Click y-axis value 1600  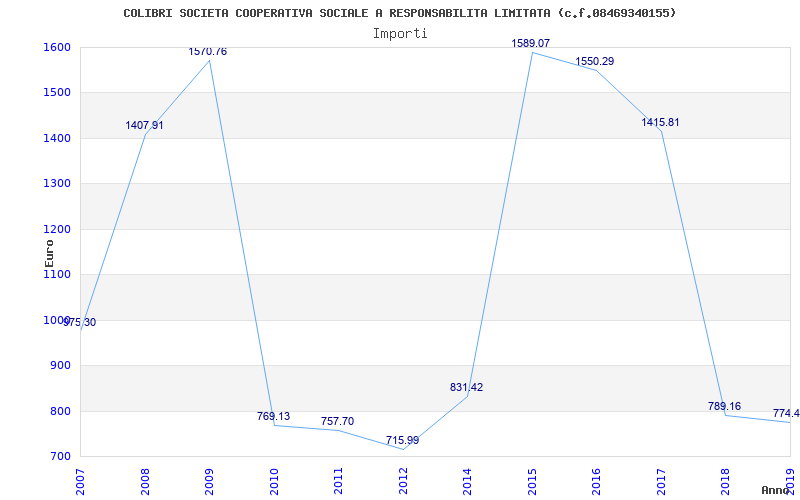[x=57, y=47]
